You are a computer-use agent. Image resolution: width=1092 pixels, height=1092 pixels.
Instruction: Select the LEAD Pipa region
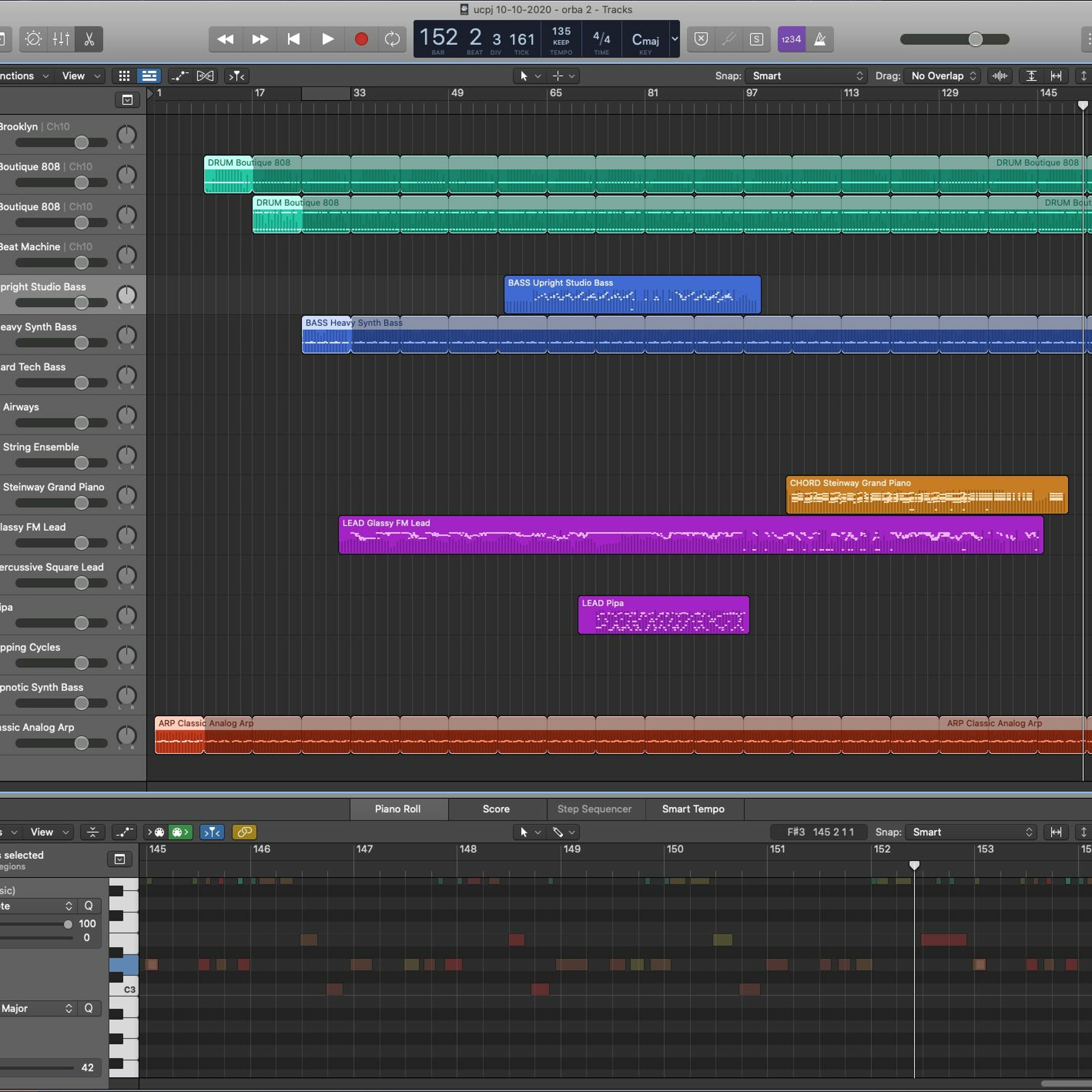tap(664, 615)
